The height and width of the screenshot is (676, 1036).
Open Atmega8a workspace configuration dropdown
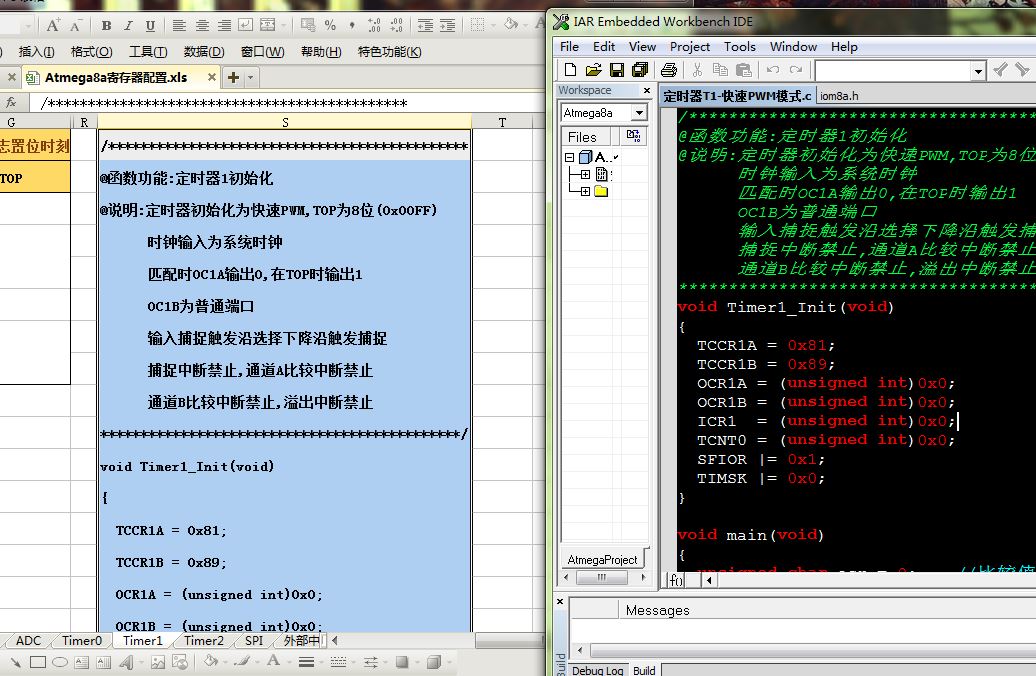click(638, 113)
